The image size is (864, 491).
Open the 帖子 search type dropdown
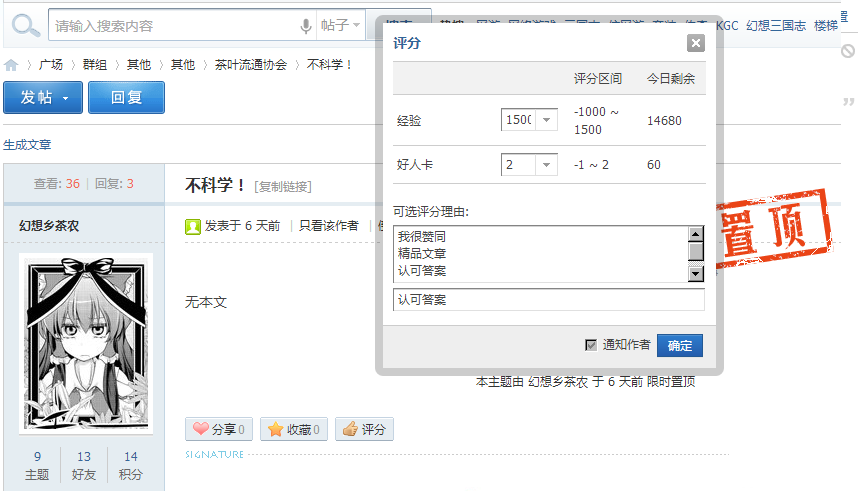pos(341,25)
